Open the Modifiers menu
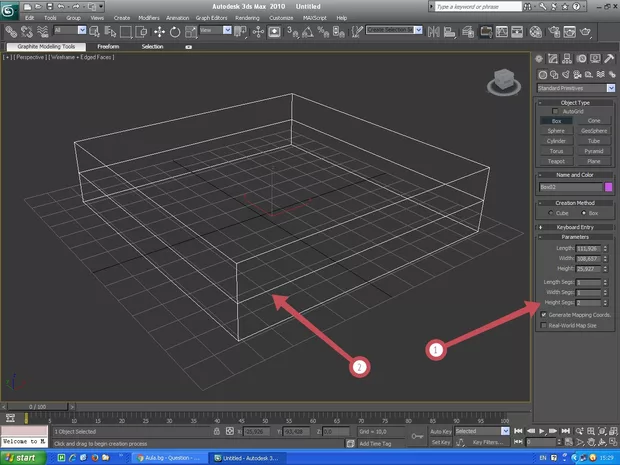The width and height of the screenshot is (620, 465). 148,18
